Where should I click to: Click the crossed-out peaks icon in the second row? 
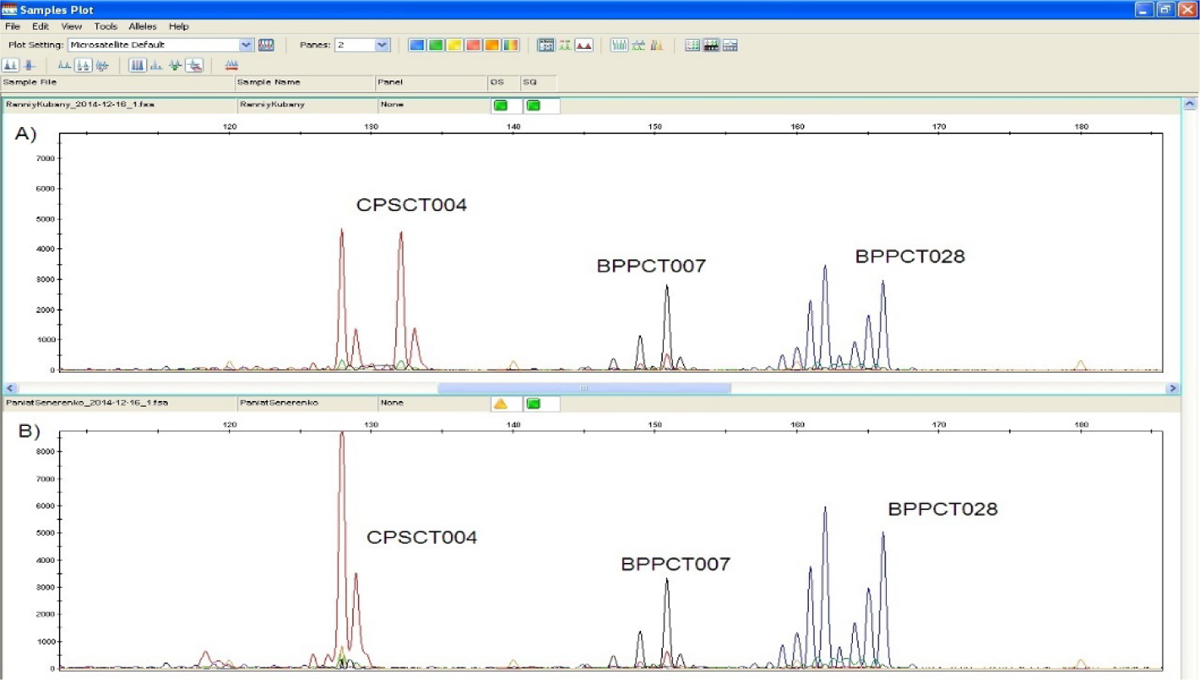[x=195, y=65]
